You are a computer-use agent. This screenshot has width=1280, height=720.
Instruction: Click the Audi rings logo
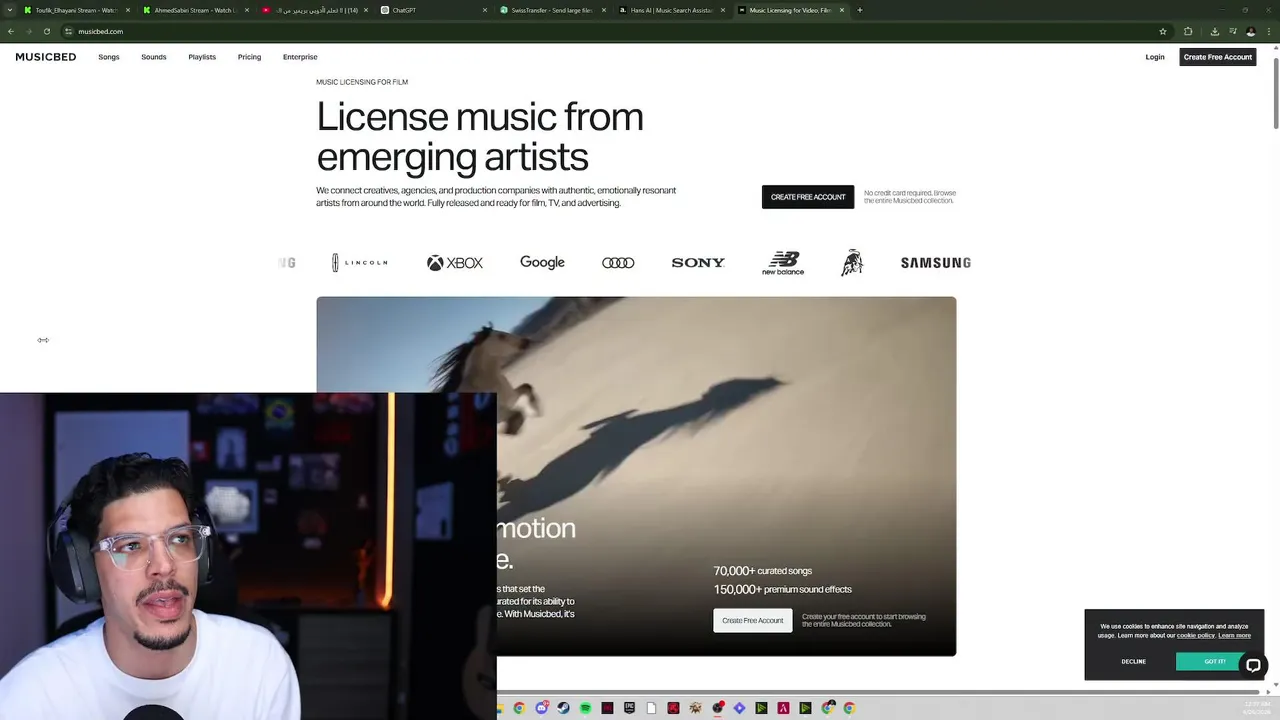click(618, 263)
